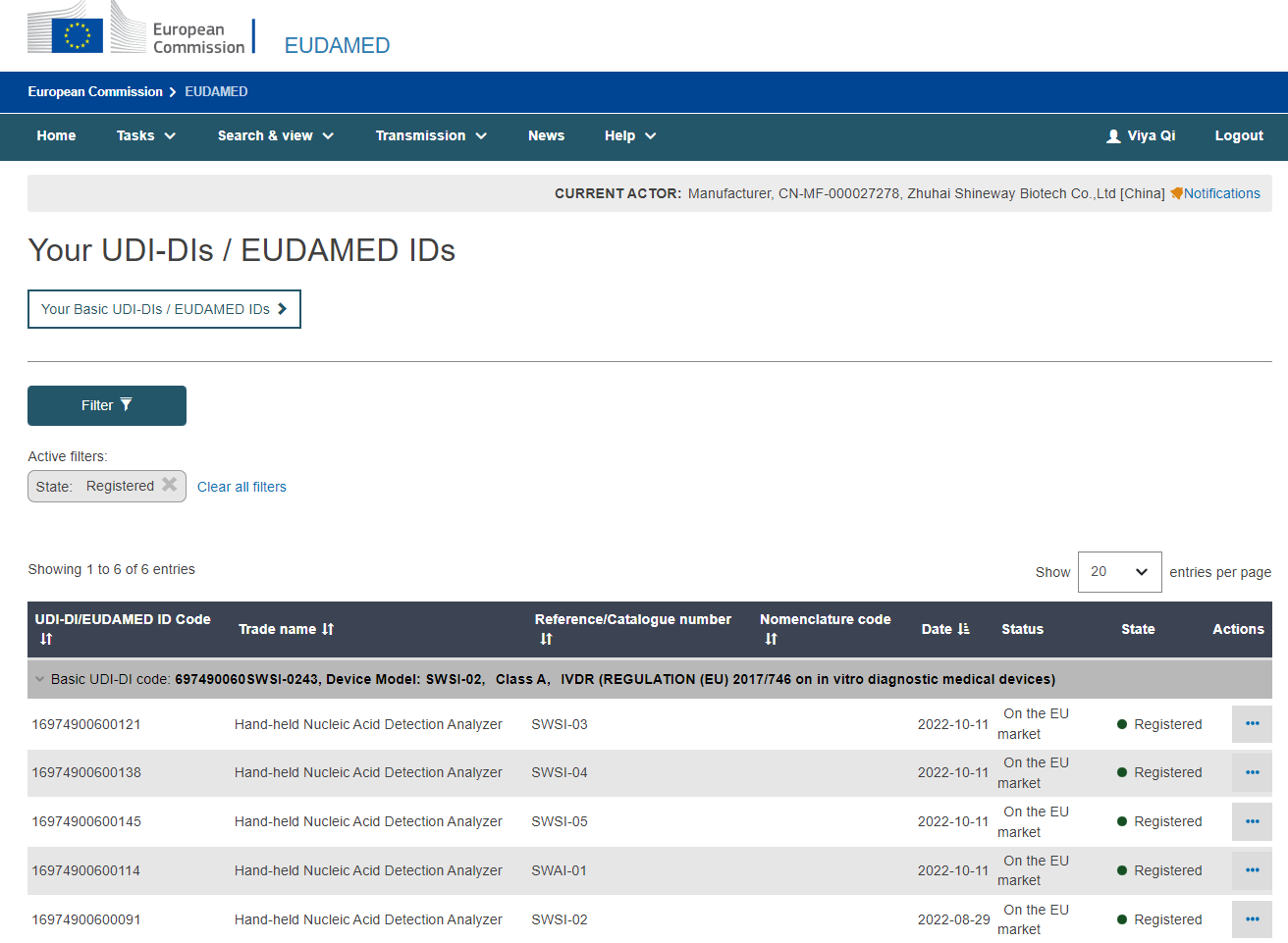Remove the State Registered filter with the X icon
This screenshot has width=1288, height=943.
170,485
